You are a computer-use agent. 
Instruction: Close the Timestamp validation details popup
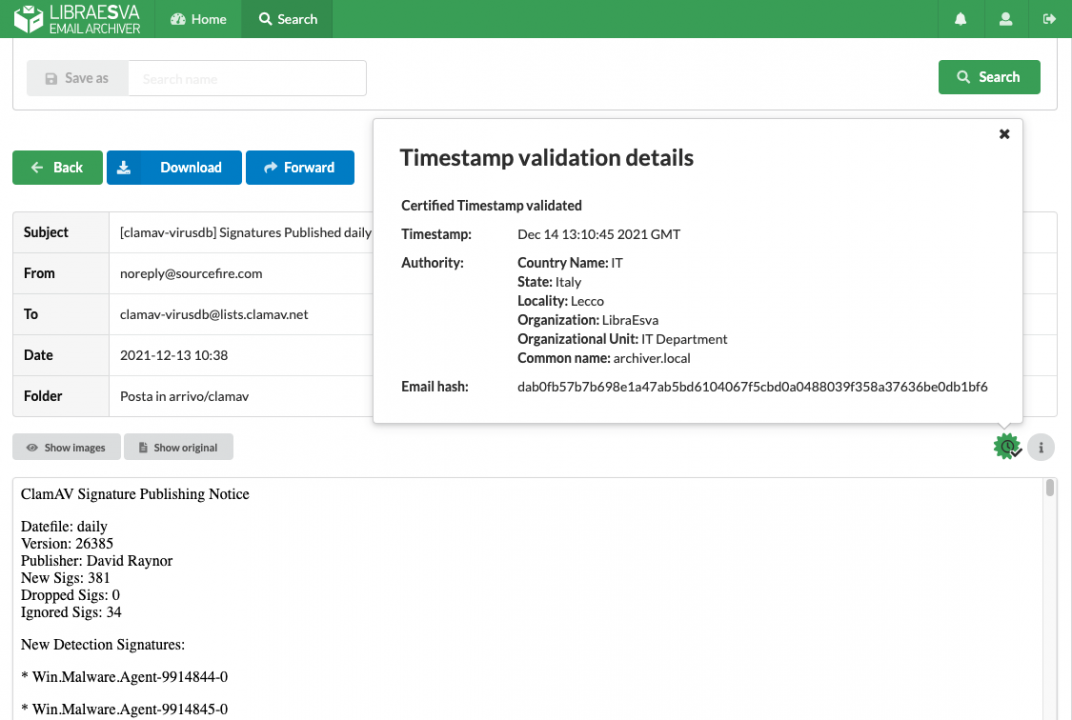click(1004, 134)
